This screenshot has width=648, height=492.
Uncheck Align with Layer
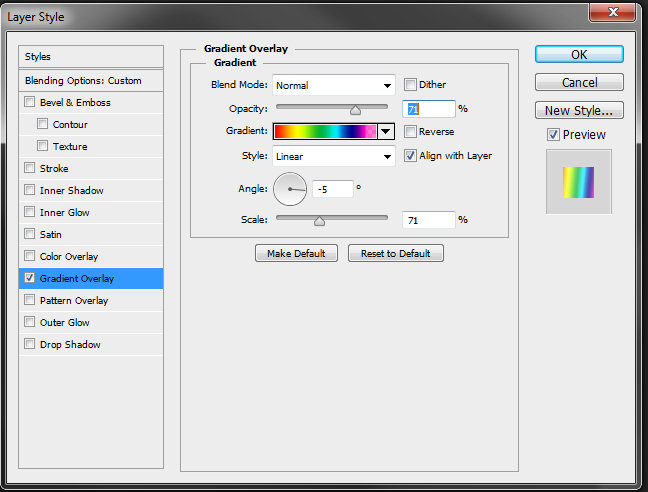(x=411, y=156)
